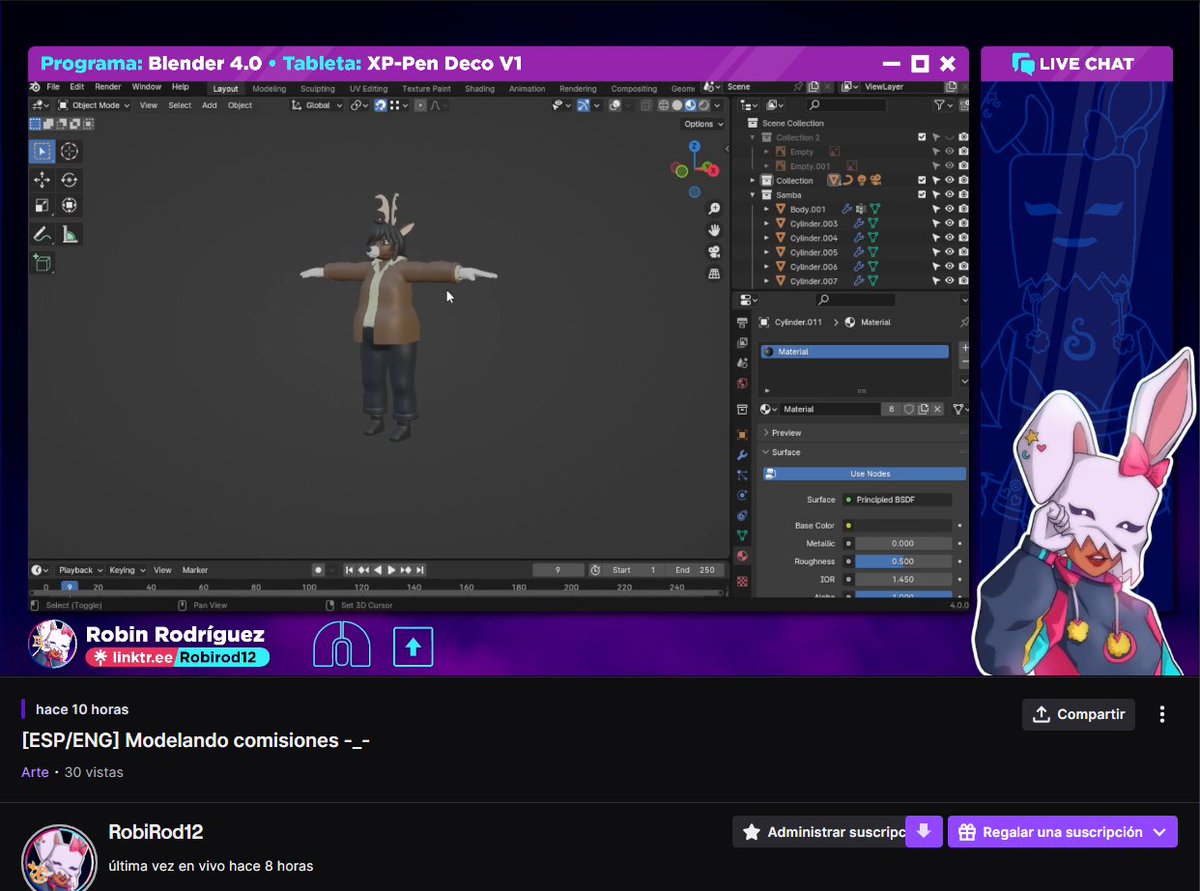
Task: Click the Use Nodes button
Action: [x=866, y=474]
